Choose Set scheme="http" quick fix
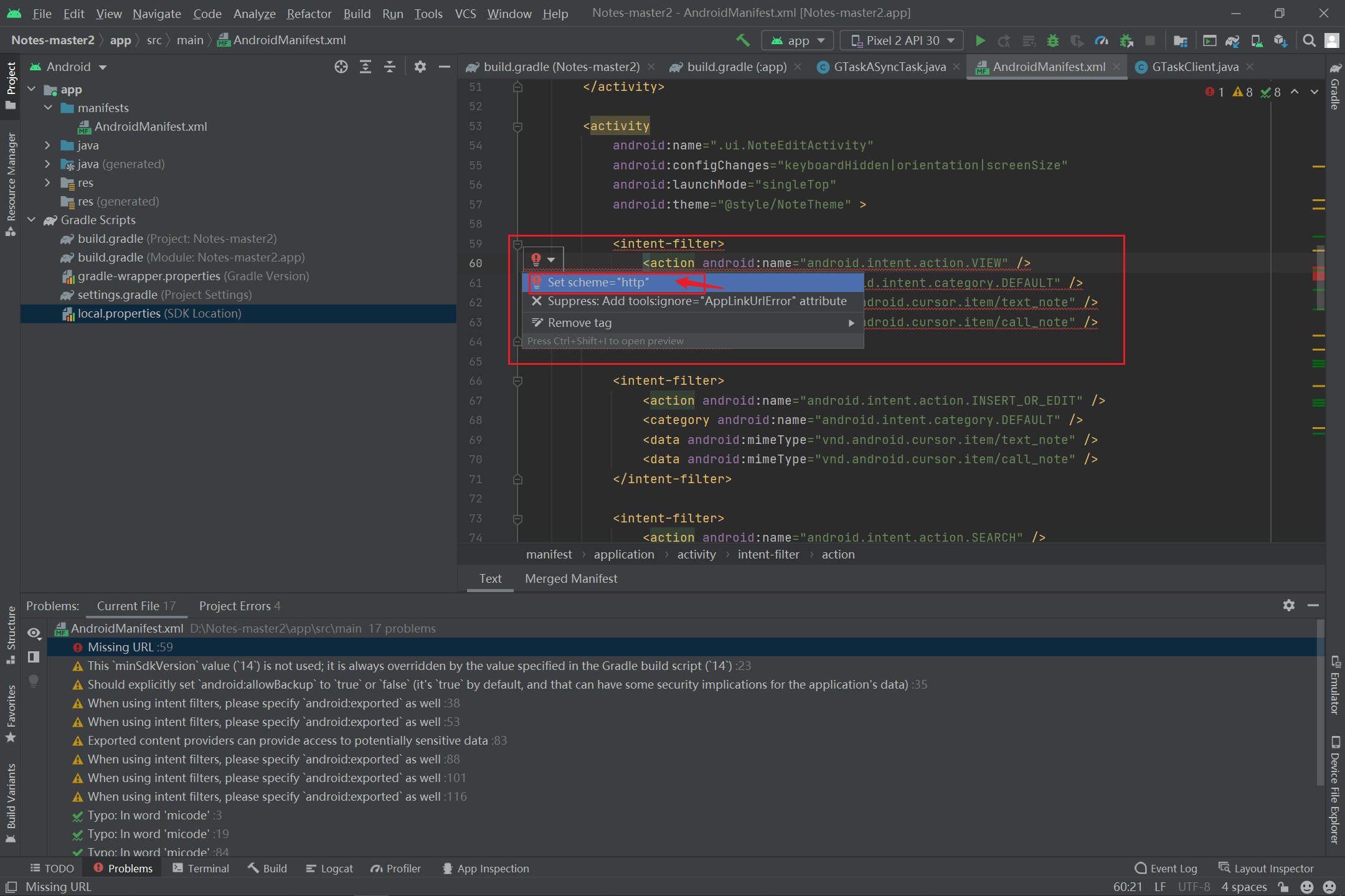 (x=693, y=283)
